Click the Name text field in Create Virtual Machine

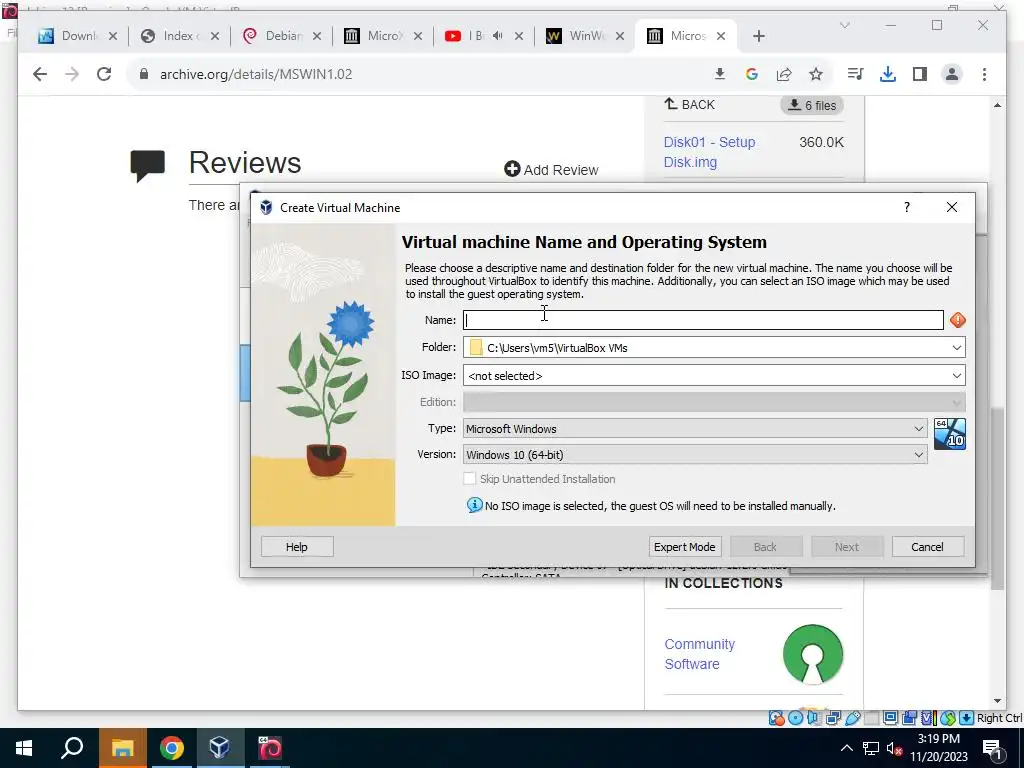[x=703, y=320]
